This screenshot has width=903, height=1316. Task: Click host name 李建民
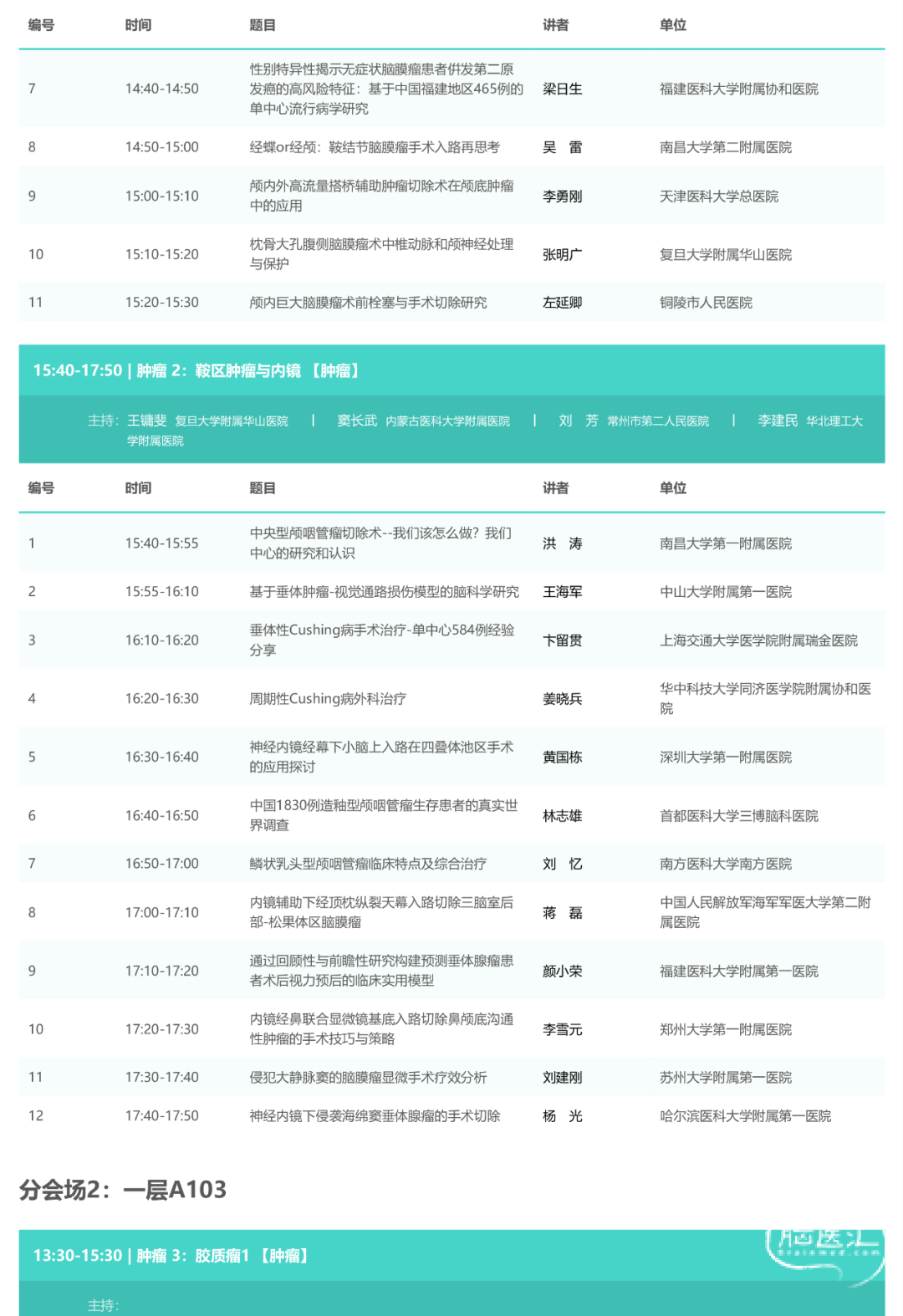coord(778,421)
